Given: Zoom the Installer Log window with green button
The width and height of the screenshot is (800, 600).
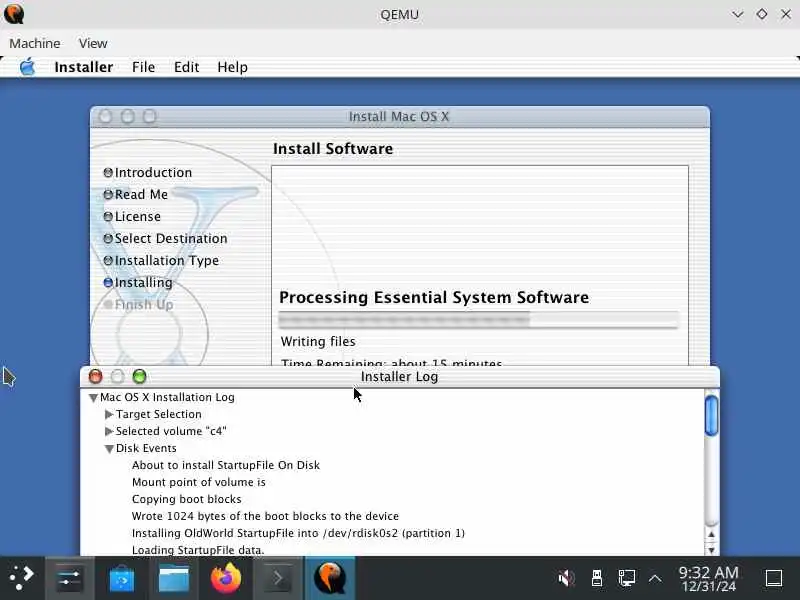Looking at the screenshot, I should 139,377.
